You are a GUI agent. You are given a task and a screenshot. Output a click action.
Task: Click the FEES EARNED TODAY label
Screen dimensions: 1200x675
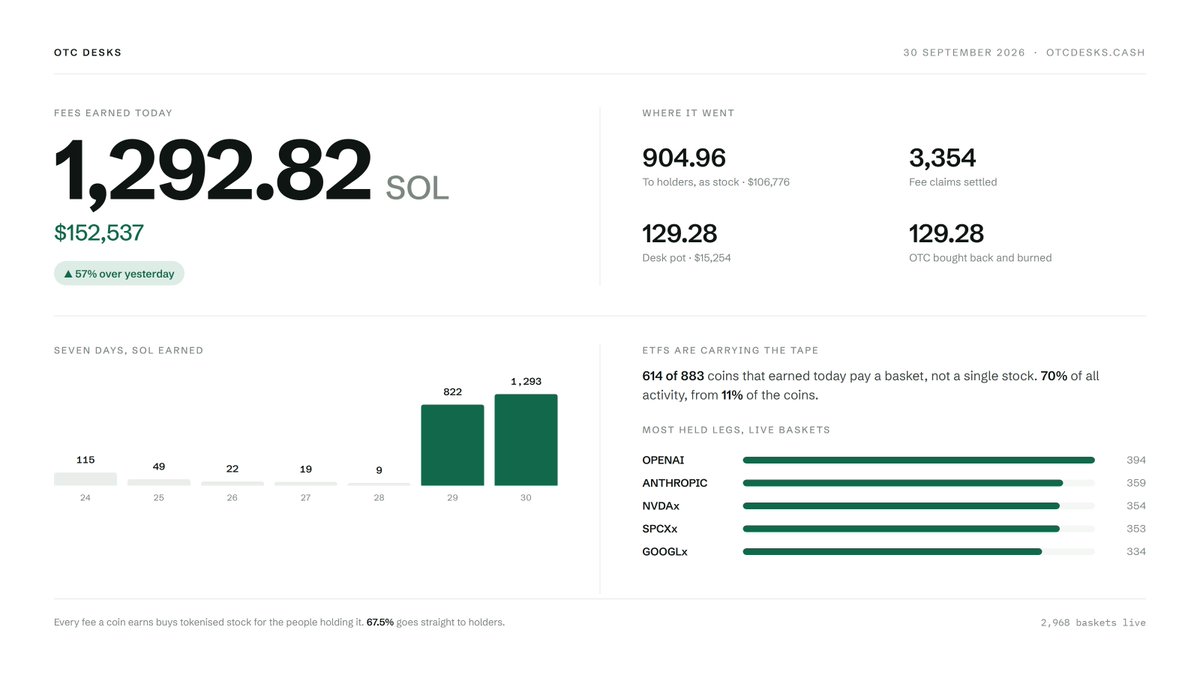tap(113, 113)
